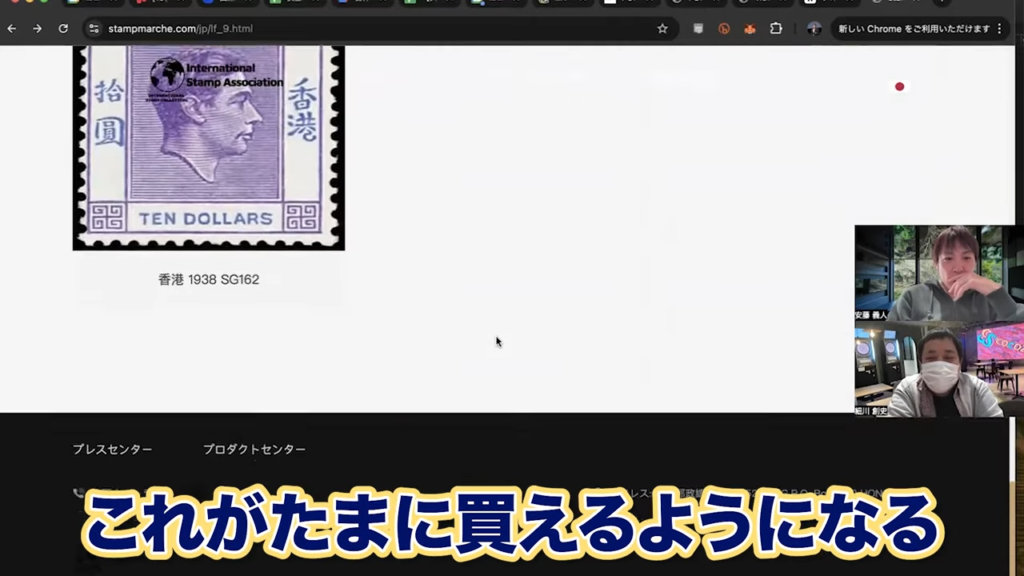
Task: Open the Chrome profile avatar
Action: [814, 29]
